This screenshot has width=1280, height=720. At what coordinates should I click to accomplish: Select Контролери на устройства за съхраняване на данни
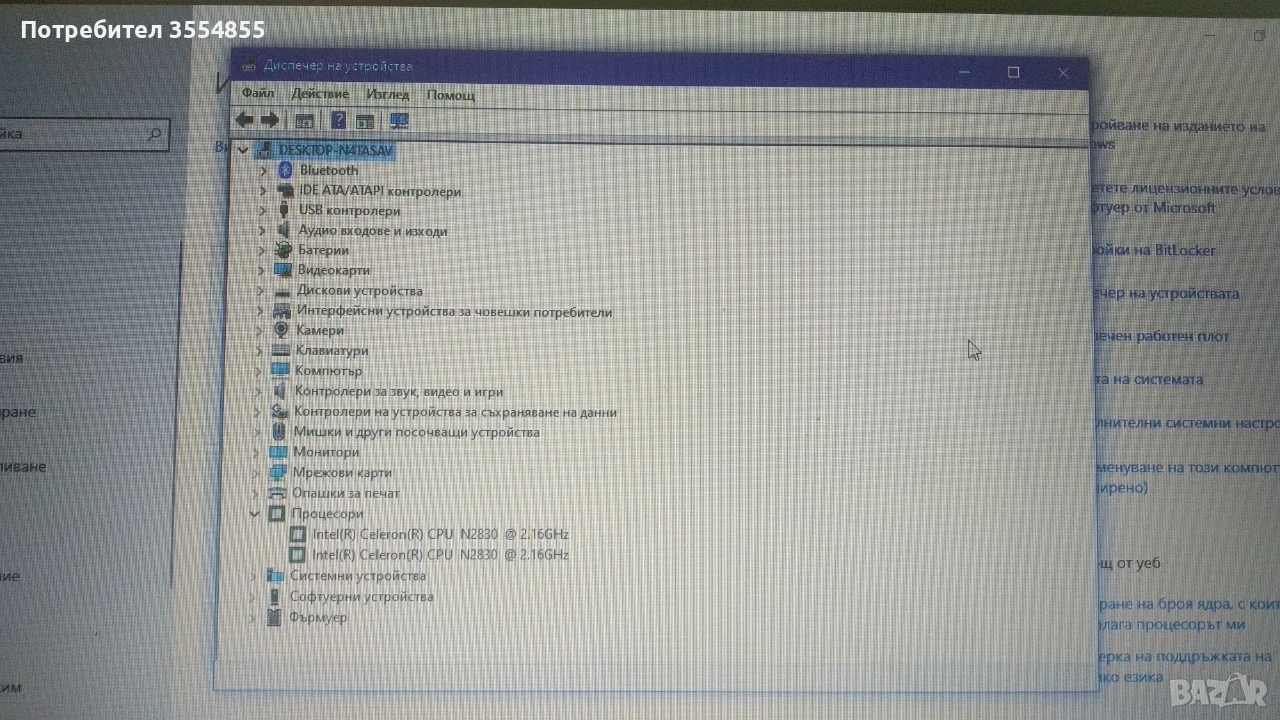[455, 412]
